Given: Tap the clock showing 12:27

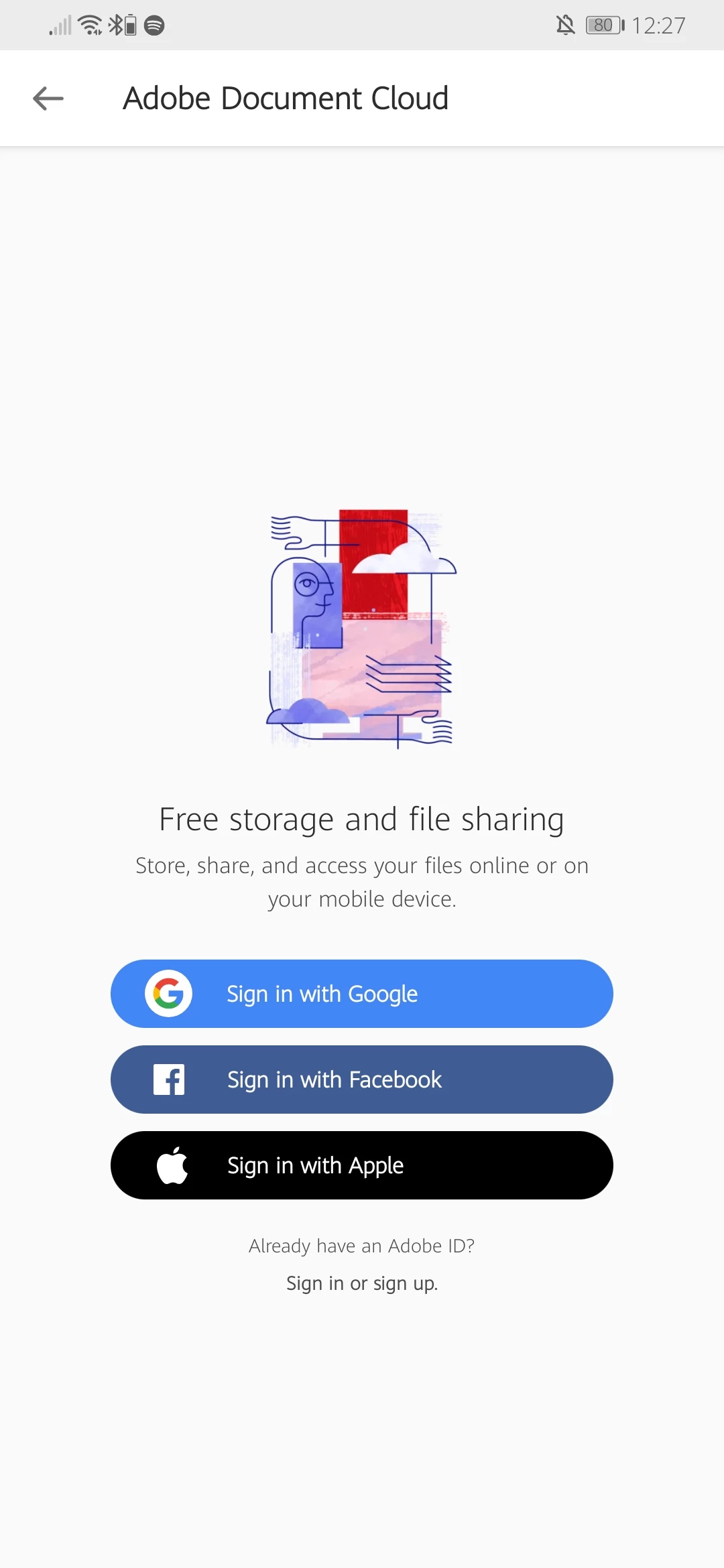Looking at the screenshot, I should [658, 25].
